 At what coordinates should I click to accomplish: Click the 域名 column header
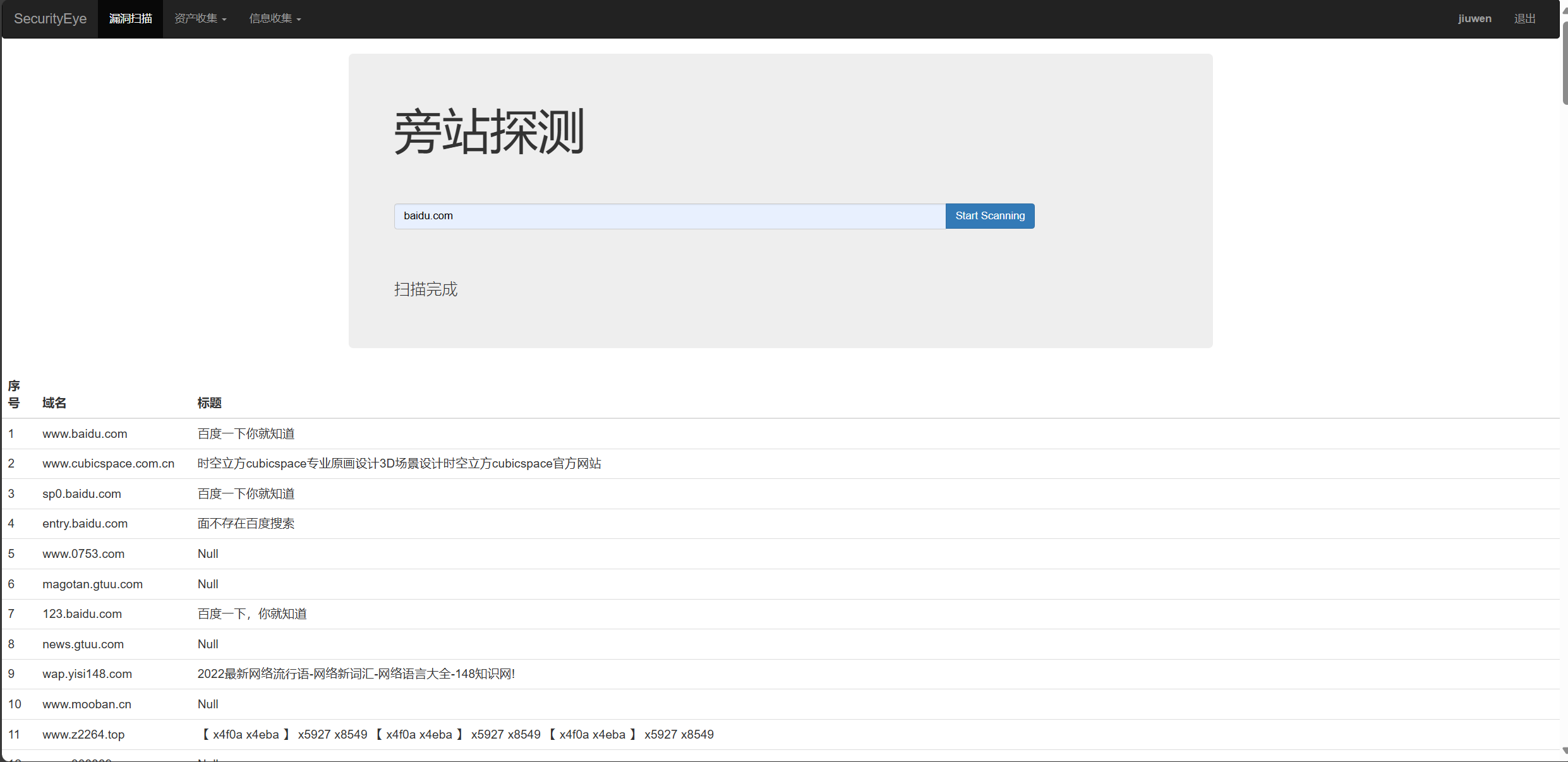click(54, 403)
